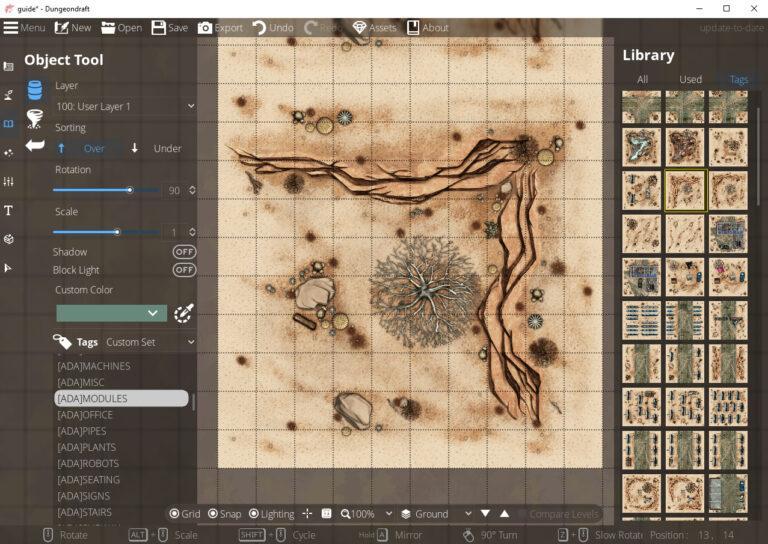Viewport: 768px width, 544px height.
Task: Set sorting to Under
Action: pos(156,149)
